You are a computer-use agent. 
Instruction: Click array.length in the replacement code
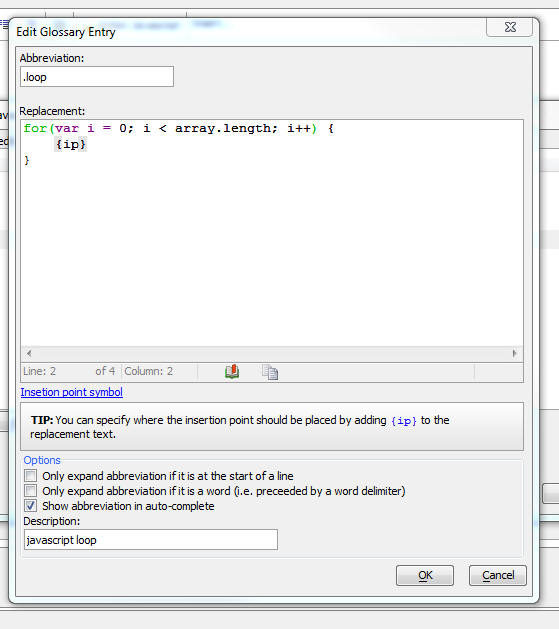click(223, 128)
